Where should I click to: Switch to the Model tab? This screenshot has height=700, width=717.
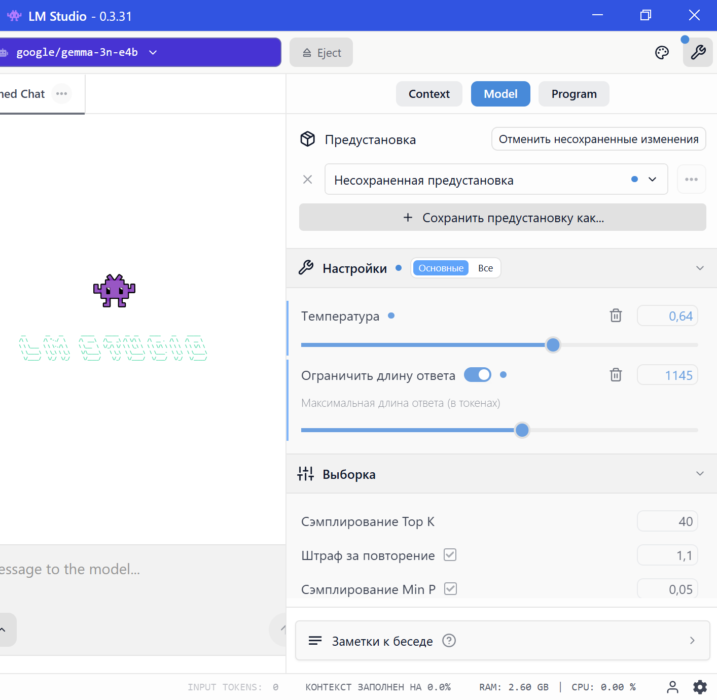tap(501, 94)
